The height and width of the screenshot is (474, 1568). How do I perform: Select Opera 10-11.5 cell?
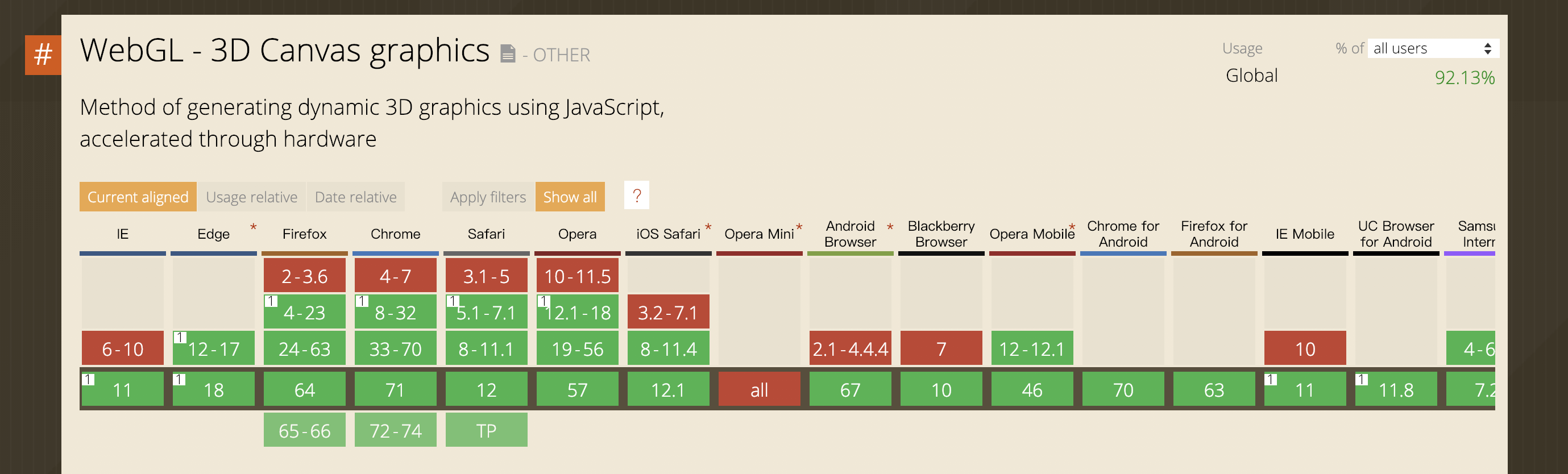577,275
